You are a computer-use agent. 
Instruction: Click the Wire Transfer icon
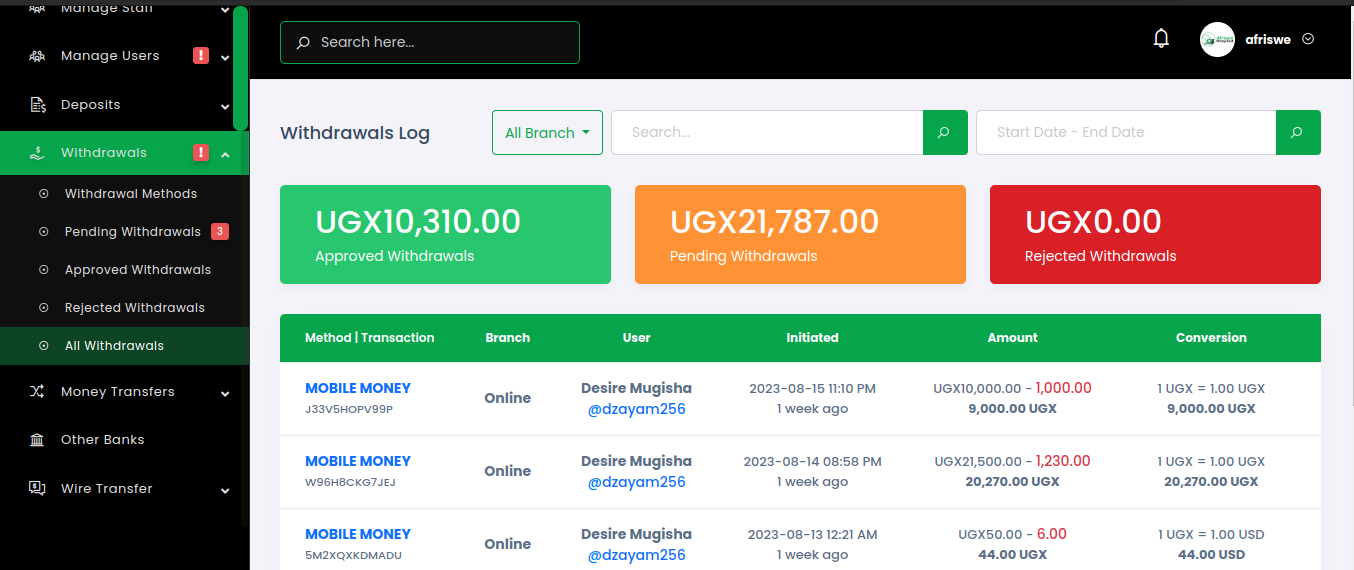tap(37, 489)
